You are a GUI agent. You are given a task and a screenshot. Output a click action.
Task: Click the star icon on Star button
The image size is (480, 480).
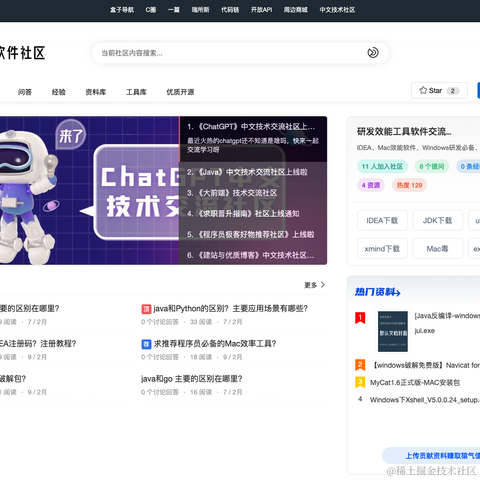pyautogui.click(x=423, y=90)
